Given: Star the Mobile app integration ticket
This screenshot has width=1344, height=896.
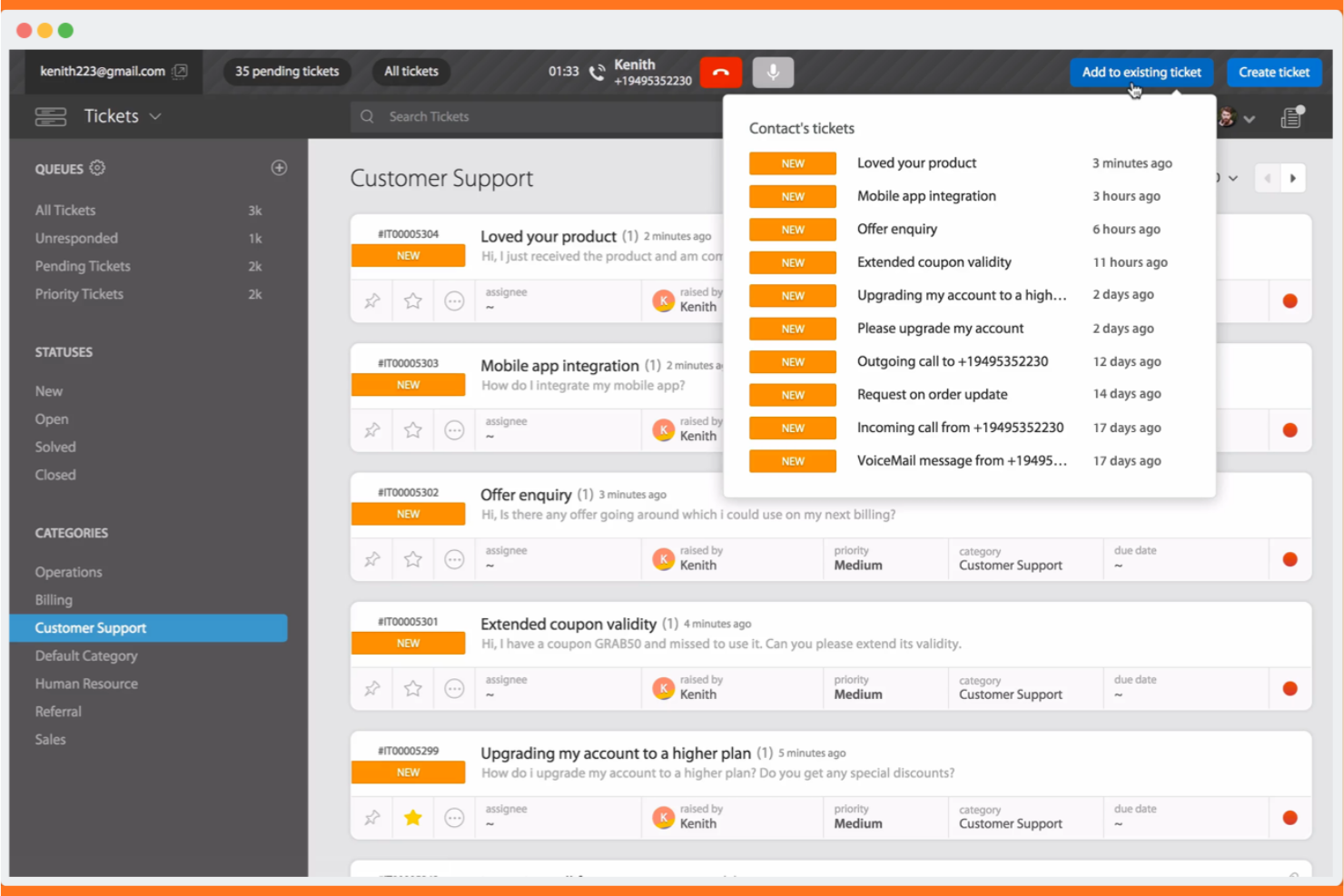Looking at the screenshot, I should (412, 429).
